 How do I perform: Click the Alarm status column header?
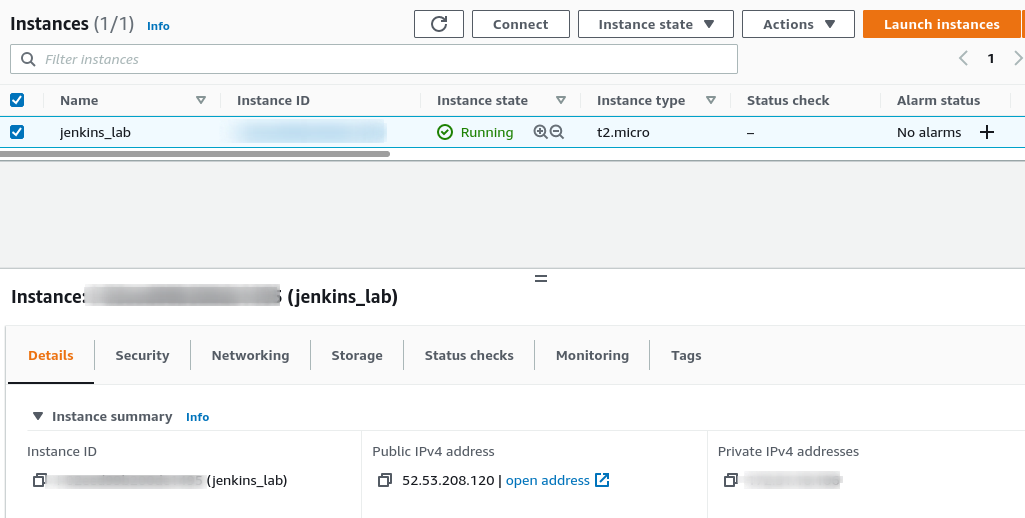tap(938, 100)
